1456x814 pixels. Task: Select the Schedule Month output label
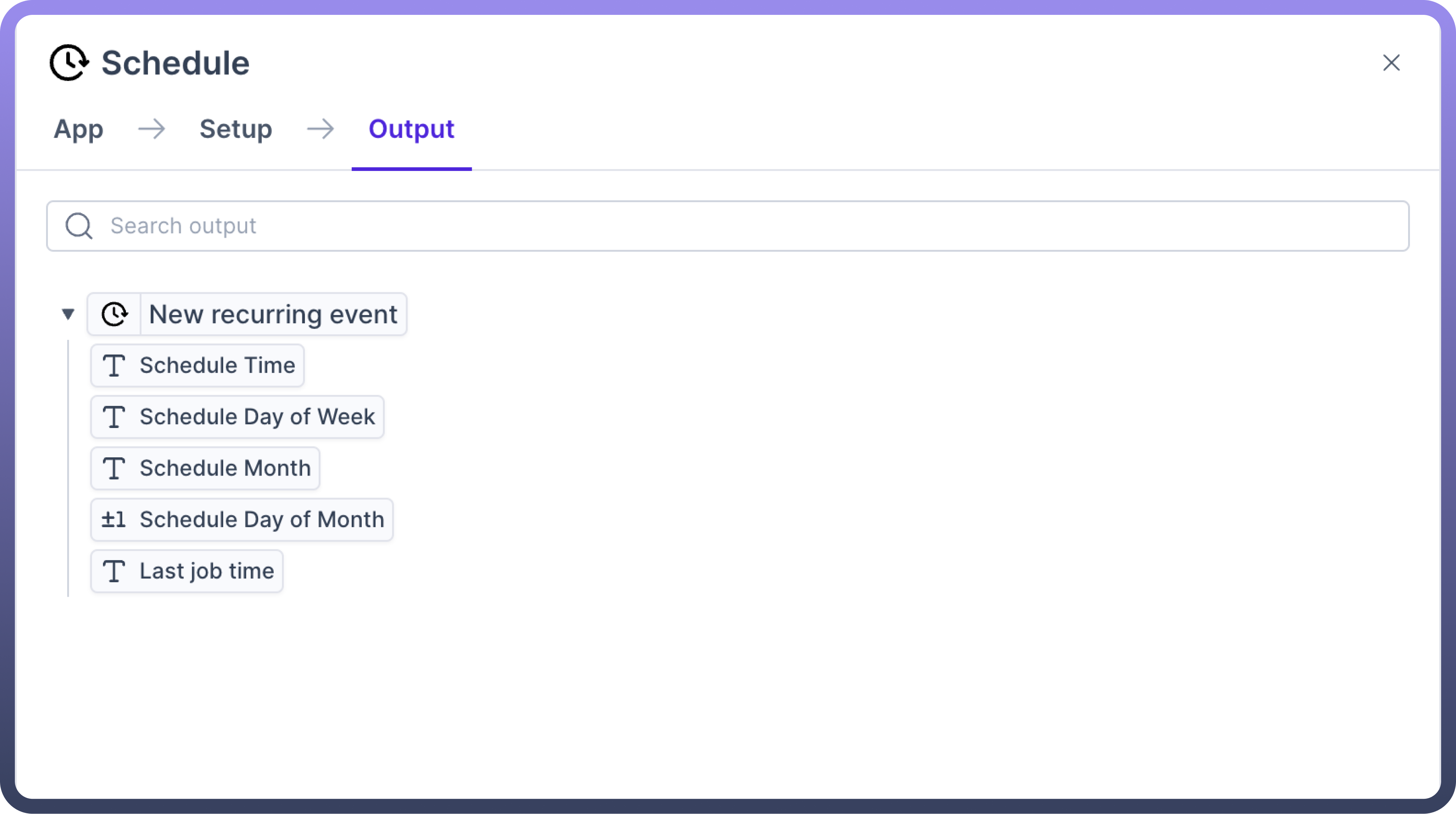coord(225,468)
